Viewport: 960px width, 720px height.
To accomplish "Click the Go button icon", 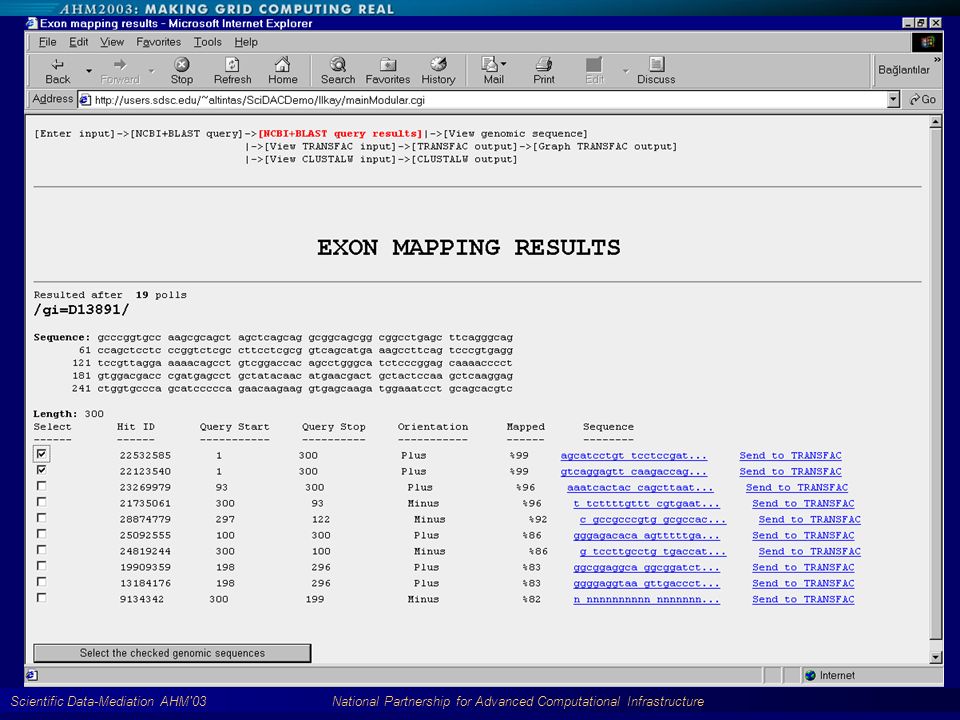I will point(923,99).
